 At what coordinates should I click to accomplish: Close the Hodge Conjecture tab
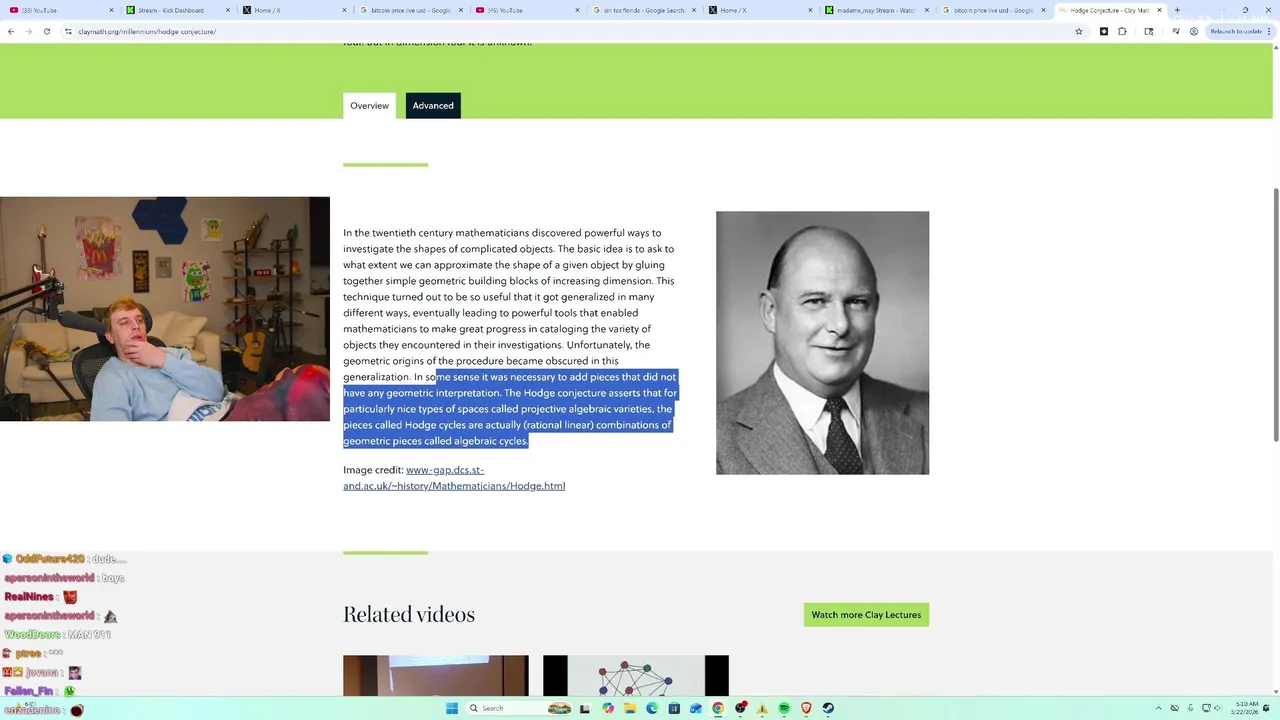[1160, 10]
